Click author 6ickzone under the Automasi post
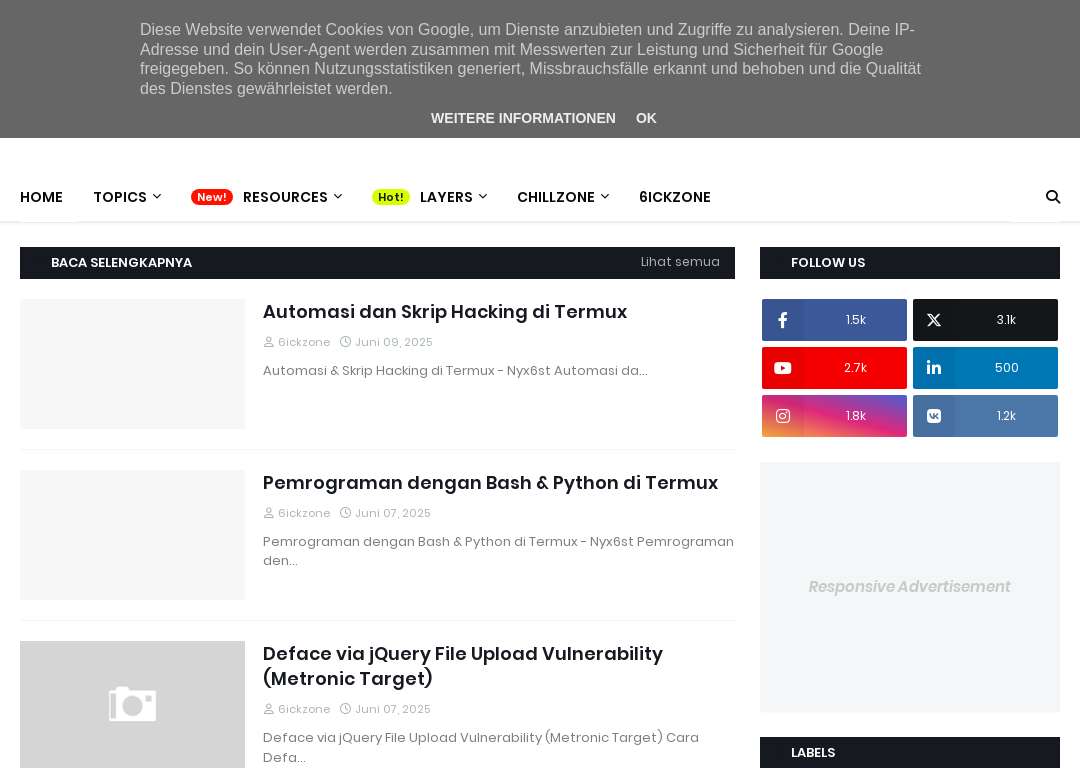Screen dimensions: 1080x768 (x=304, y=342)
